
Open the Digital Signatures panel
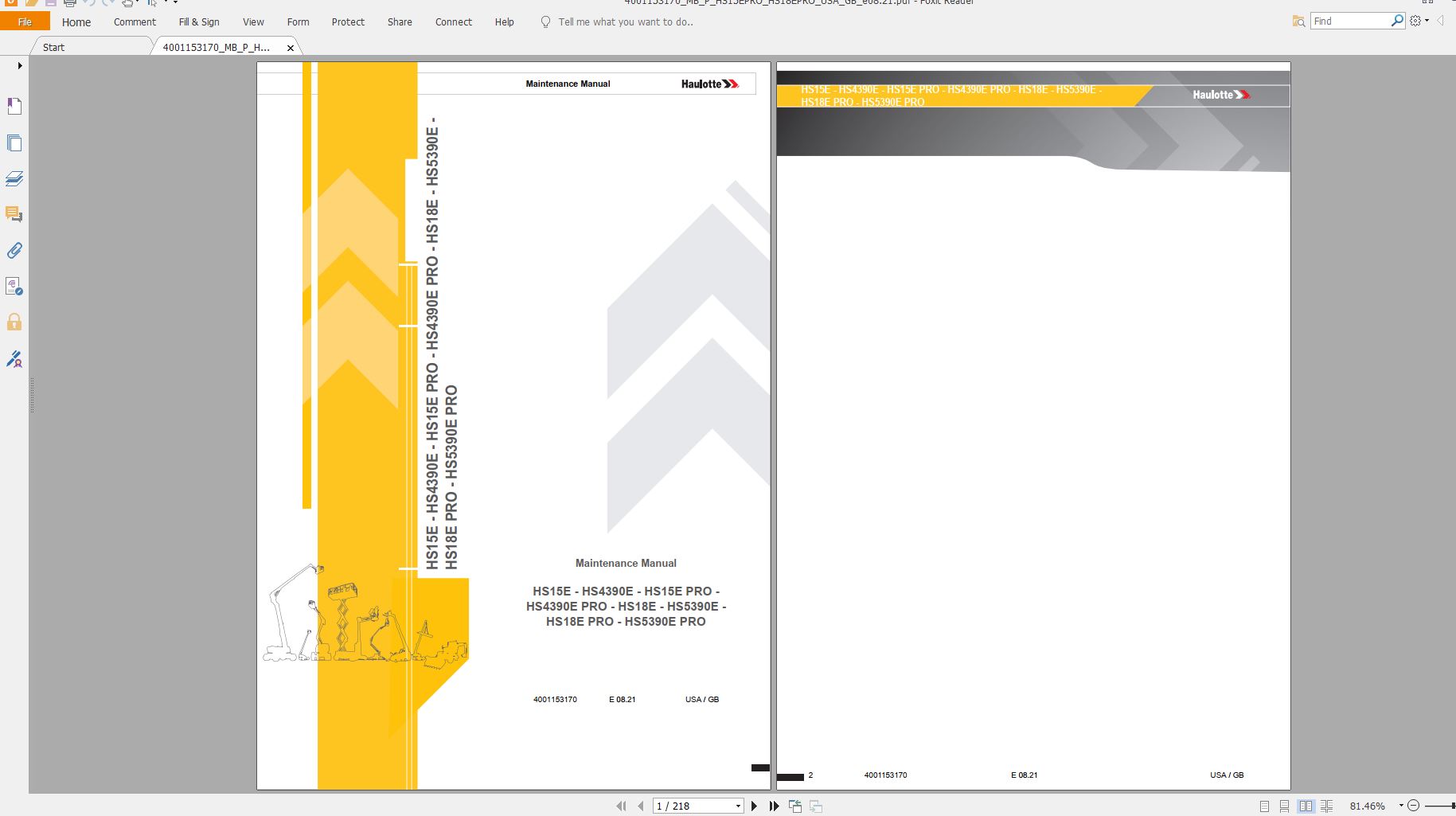coord(14,286)
